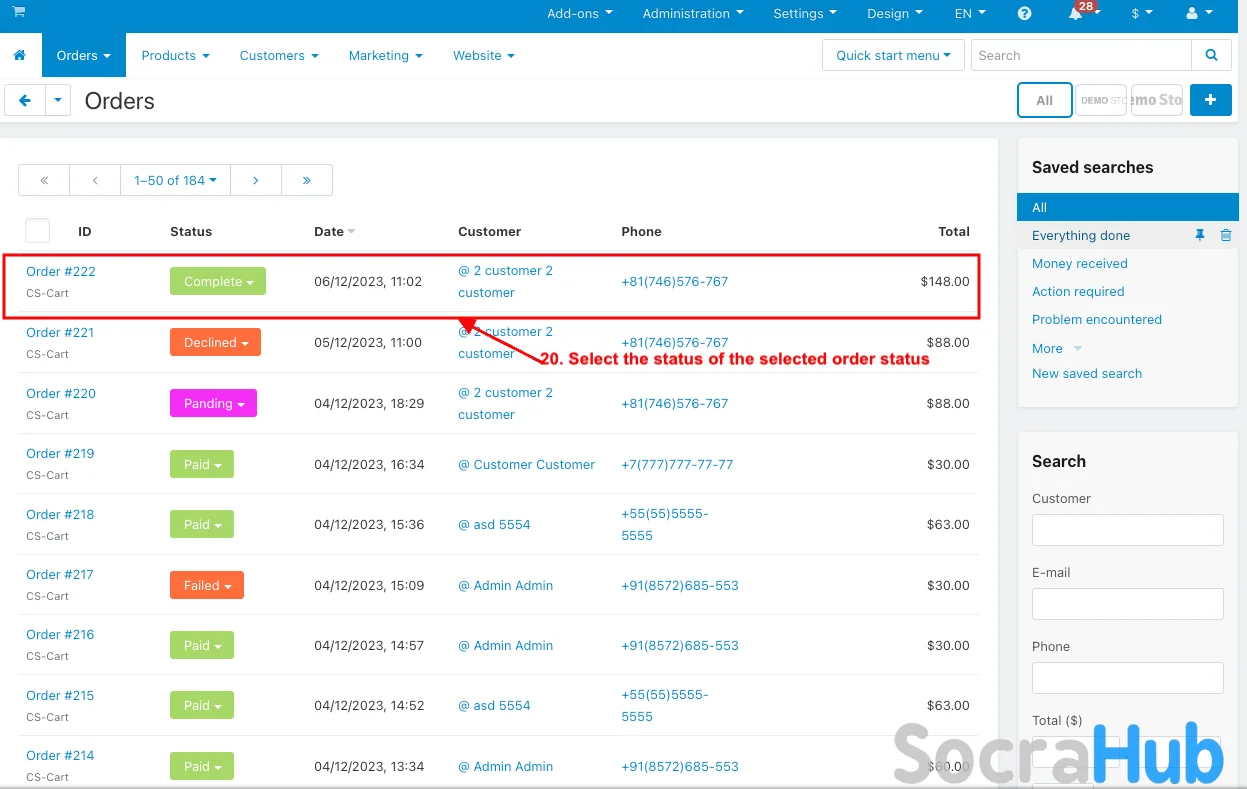Screen dimensions: 1247x789
Task: Click the blue plus add button
Action: [x=1210, y=100]
